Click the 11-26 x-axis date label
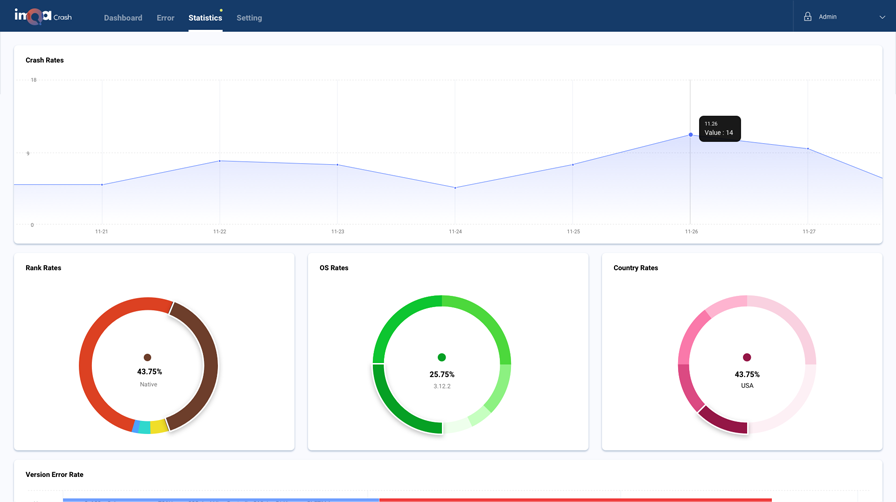Screen dimensions: 896x502 click(x=691, y=232)
